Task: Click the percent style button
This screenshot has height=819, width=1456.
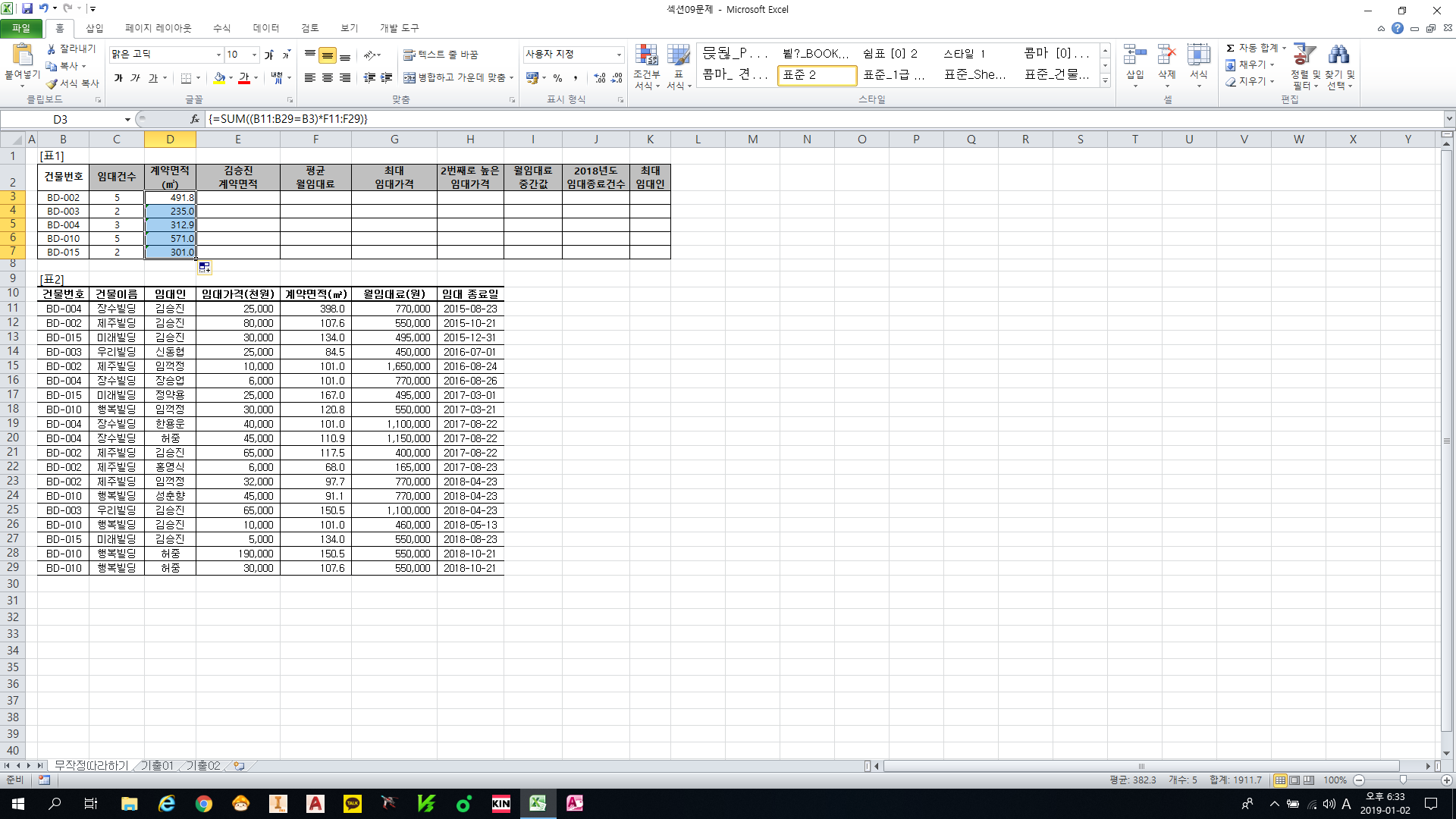Action: tap(557, 78)
